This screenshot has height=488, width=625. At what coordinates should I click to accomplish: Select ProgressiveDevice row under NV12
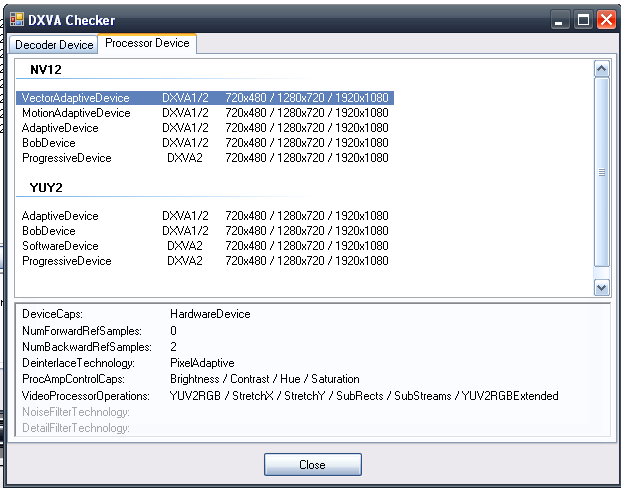(x=205, y=158)
